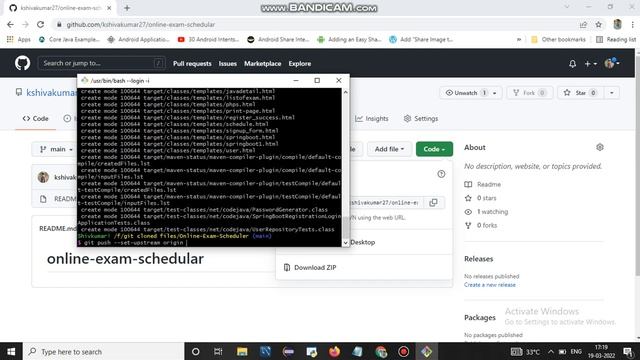Open Issues in GitHub header
The image size is (640, 360).
pyautogui.click(x=227, y=64)
